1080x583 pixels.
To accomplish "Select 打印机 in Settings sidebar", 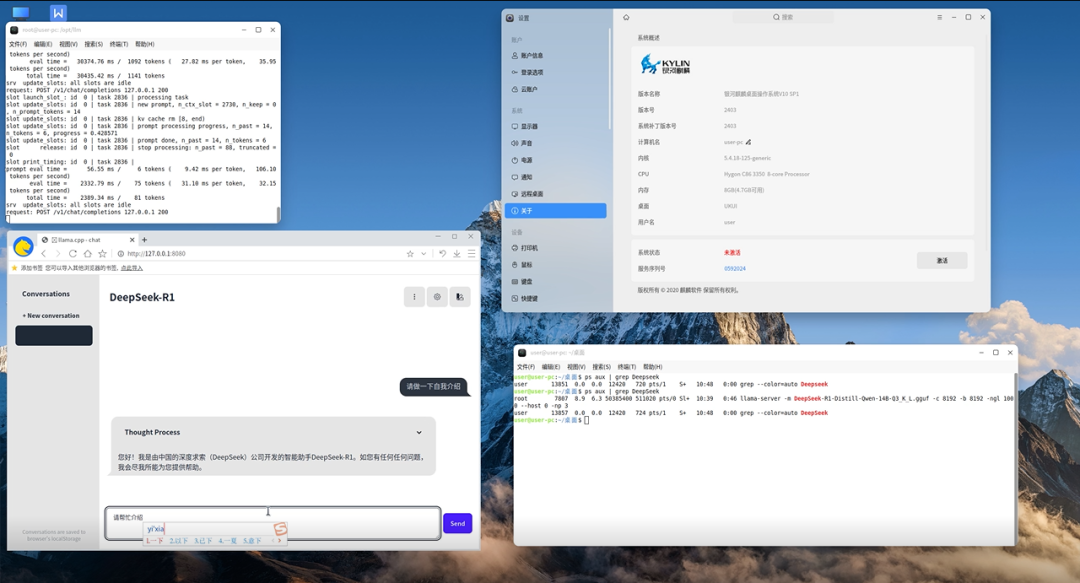I will tap(555, 247).
